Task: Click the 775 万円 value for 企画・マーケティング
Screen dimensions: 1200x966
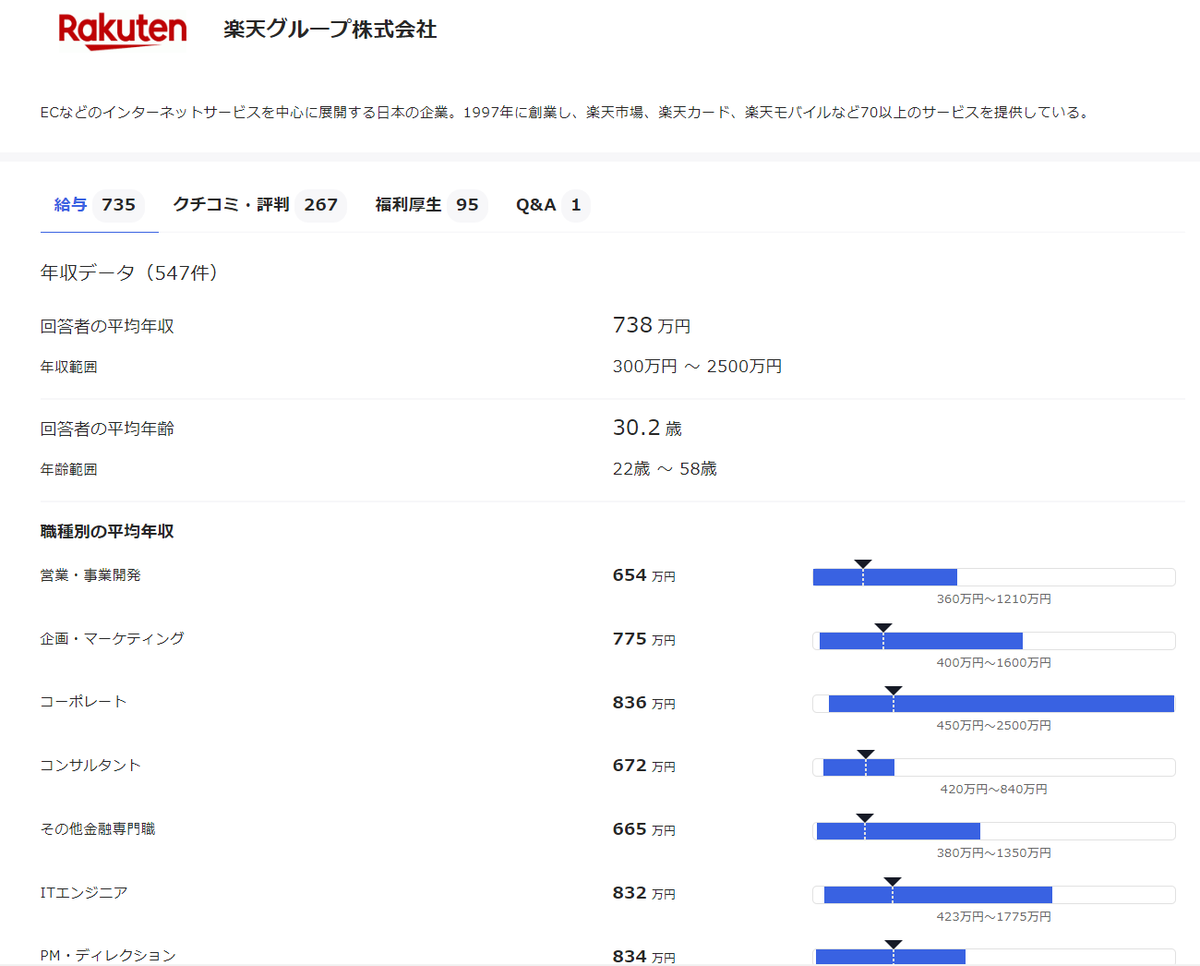Action: coord(644,639)
